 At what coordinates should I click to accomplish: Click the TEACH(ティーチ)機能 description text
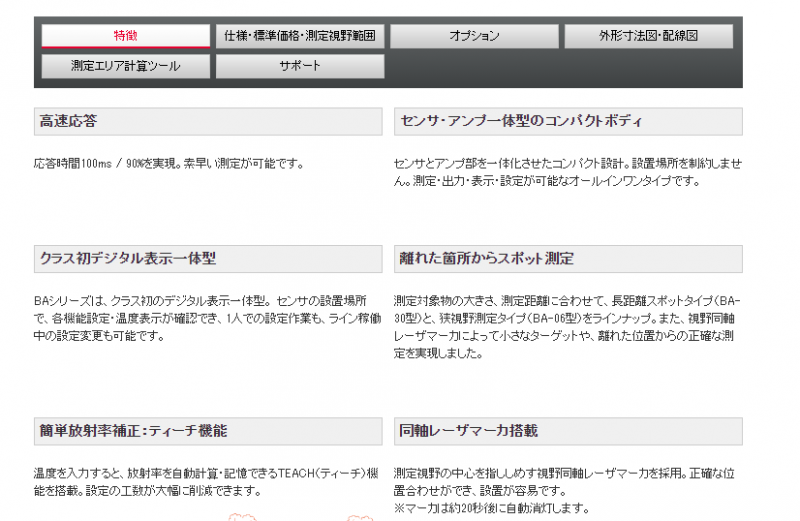pyautogui.click(x=206, y=482)
